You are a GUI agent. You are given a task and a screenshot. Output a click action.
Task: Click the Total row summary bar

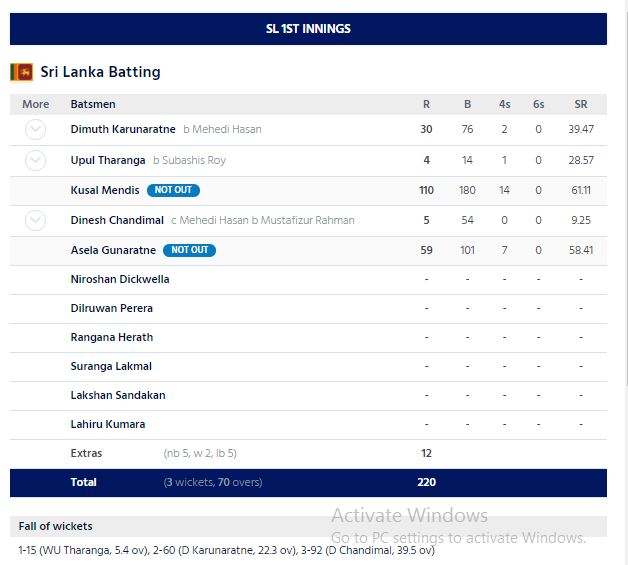click(308, 482)
